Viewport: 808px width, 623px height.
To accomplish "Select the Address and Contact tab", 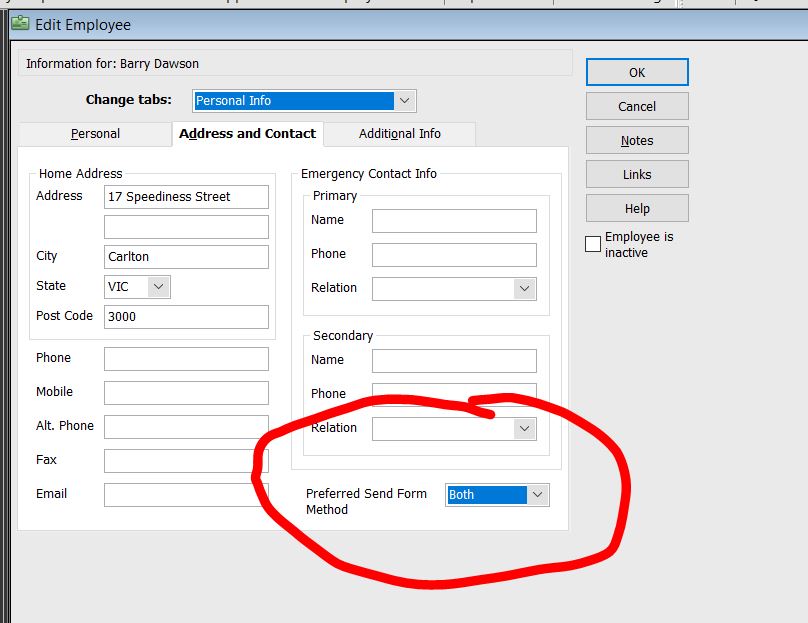I will coord(247,134).
